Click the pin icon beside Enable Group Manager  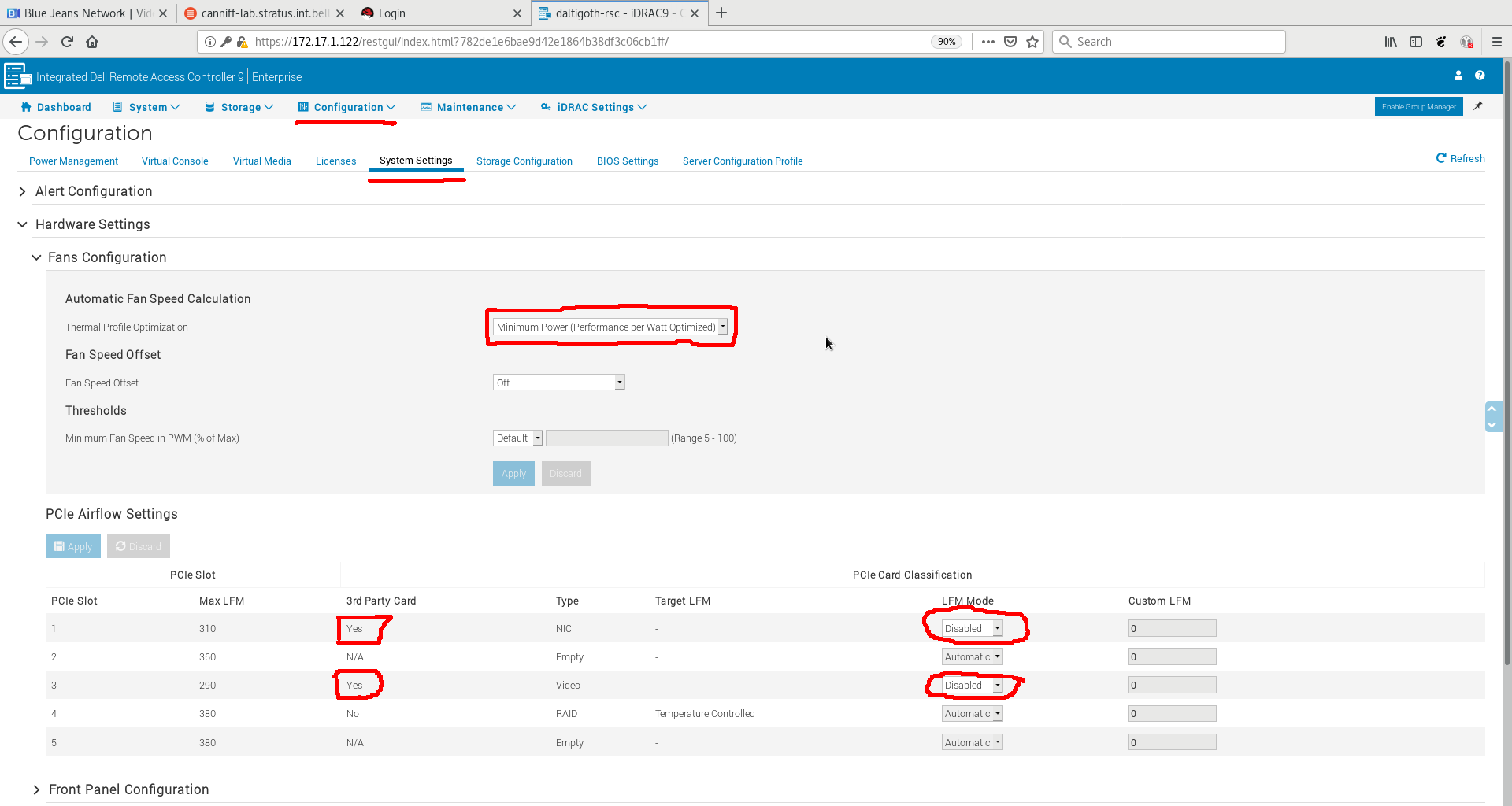coord(1478,106)
